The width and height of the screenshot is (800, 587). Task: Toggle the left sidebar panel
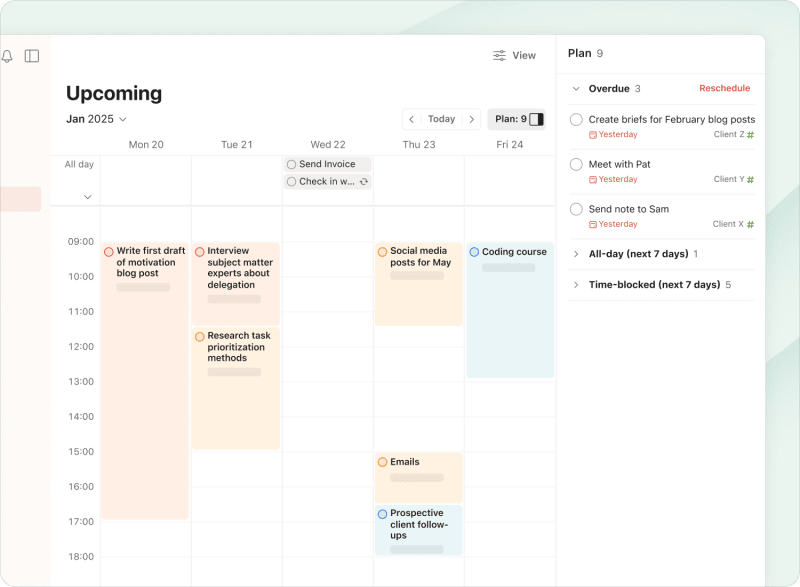[x=31, y=56]
